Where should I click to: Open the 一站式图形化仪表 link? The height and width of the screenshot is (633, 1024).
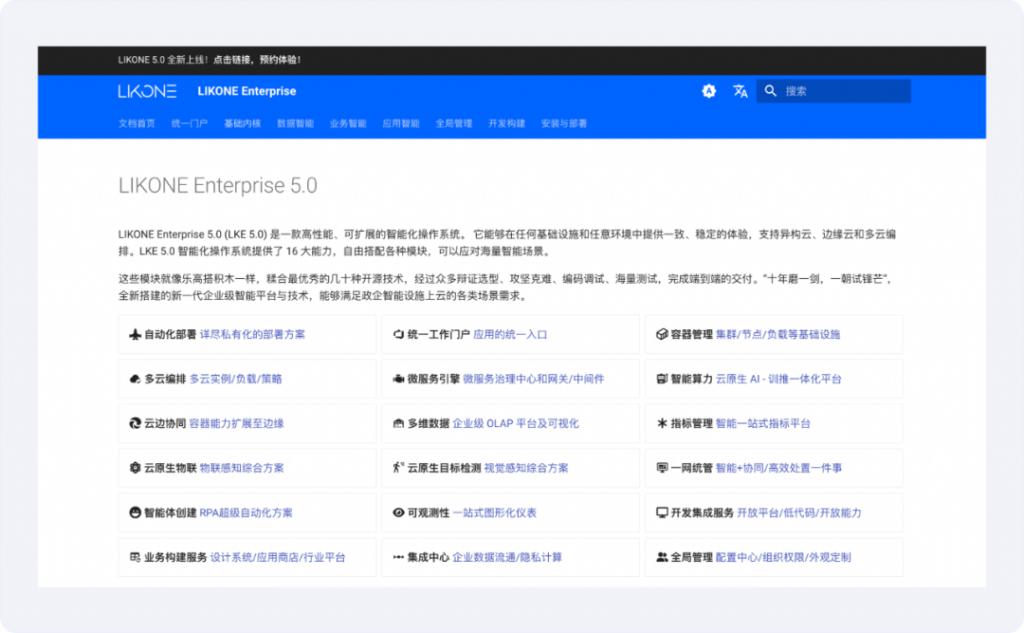494,513
